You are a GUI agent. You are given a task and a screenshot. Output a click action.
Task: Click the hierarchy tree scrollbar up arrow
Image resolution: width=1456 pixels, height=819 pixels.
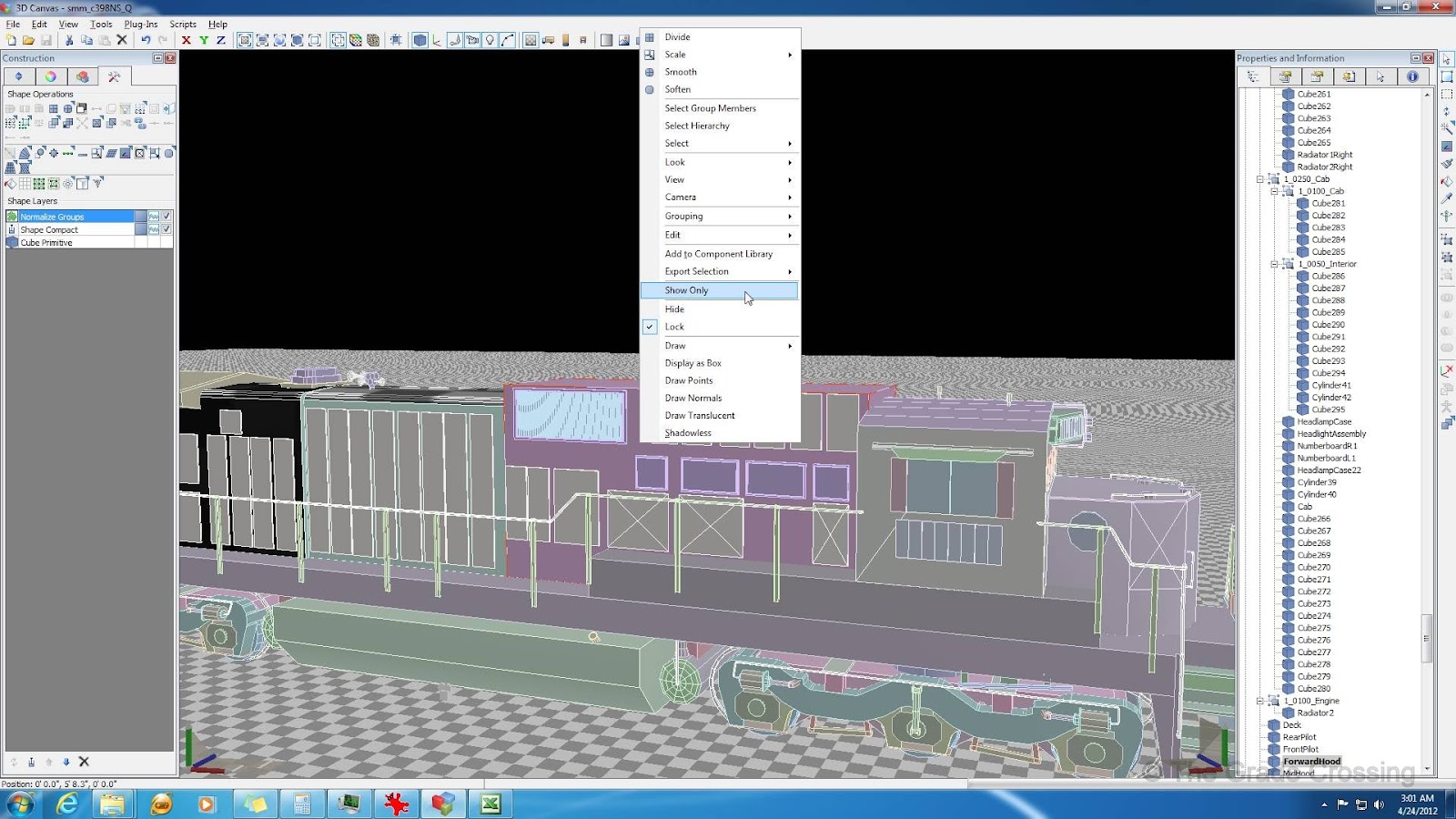[x=1427, y=94]
